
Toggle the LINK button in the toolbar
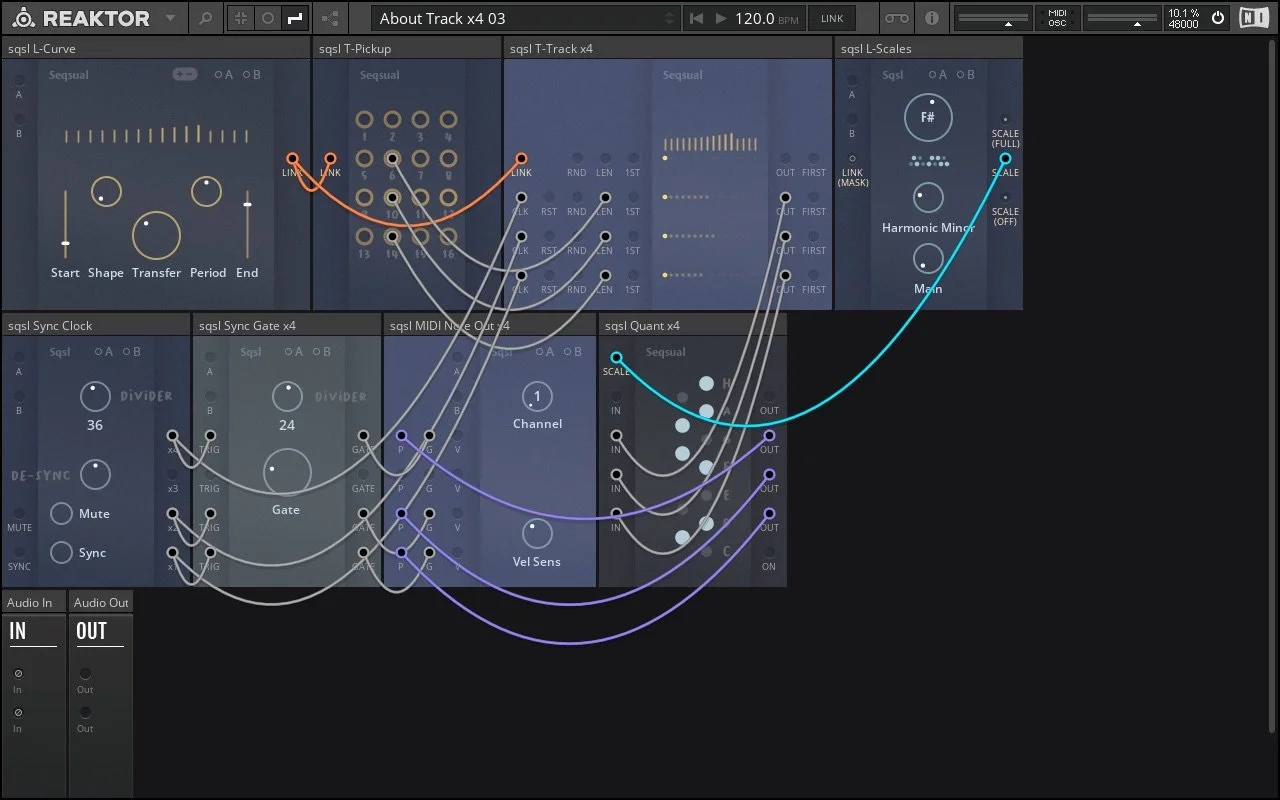click(x=832, y=18)
